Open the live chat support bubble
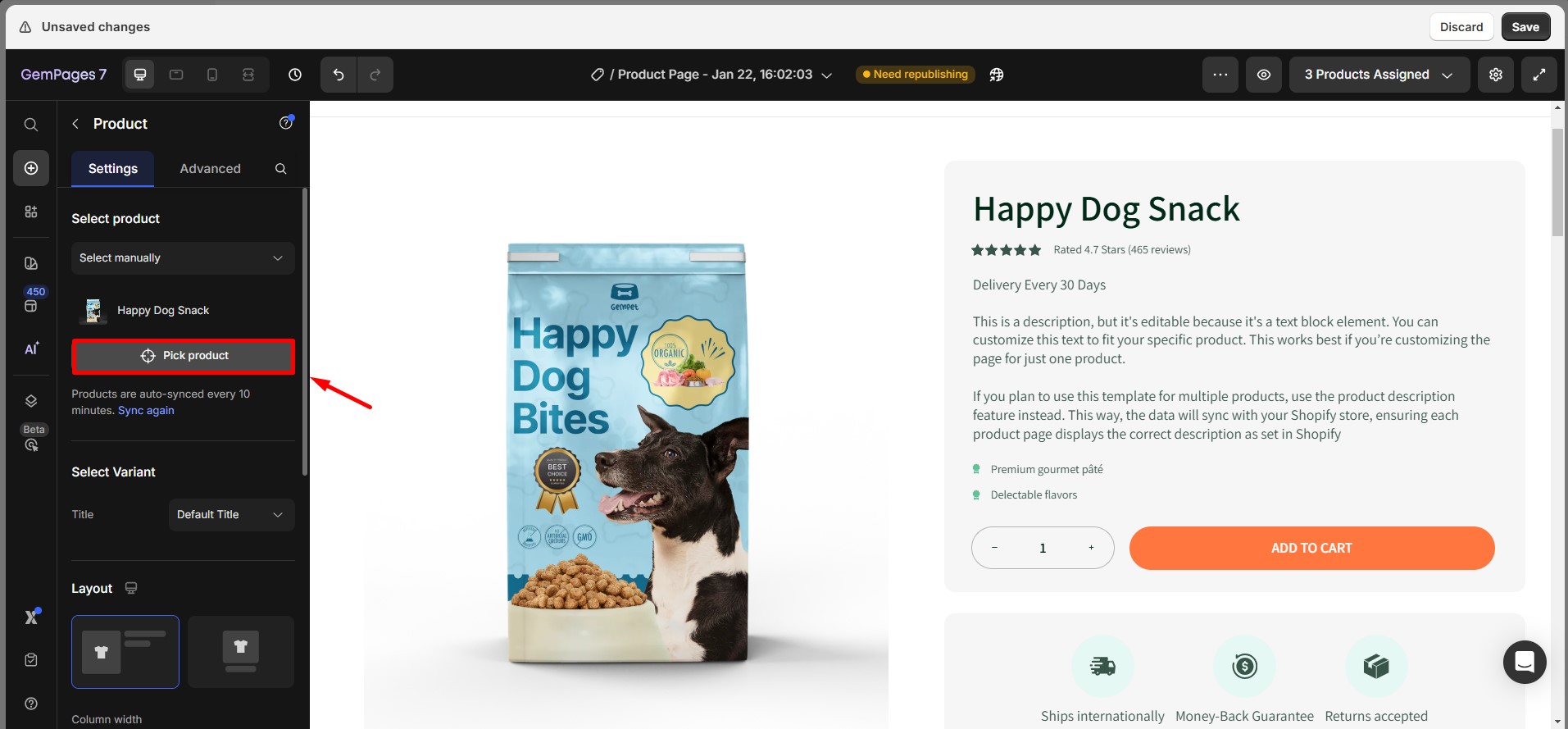The image size is (1568, 729). pos(1525,662)
